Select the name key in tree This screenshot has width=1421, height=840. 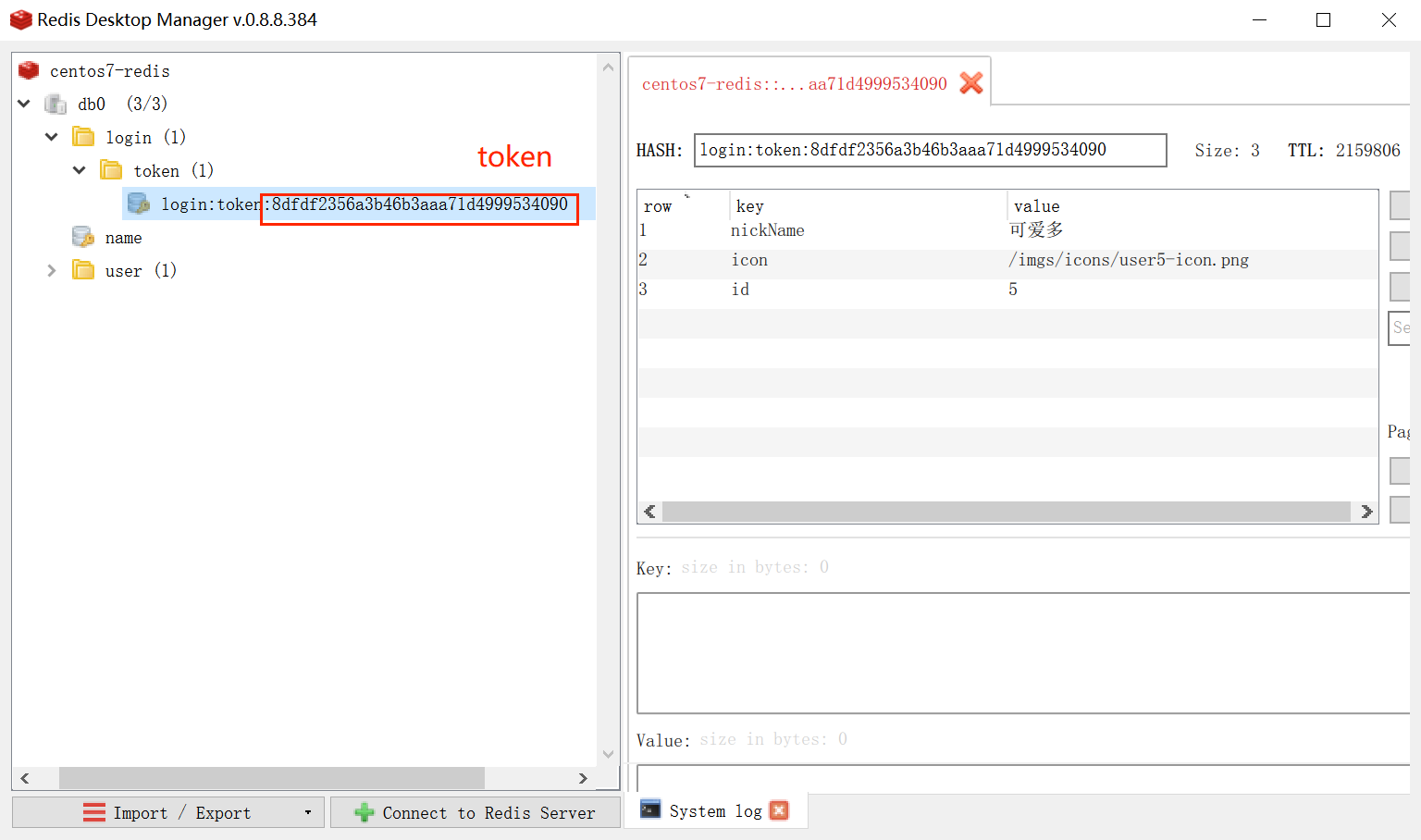point(123,238)
